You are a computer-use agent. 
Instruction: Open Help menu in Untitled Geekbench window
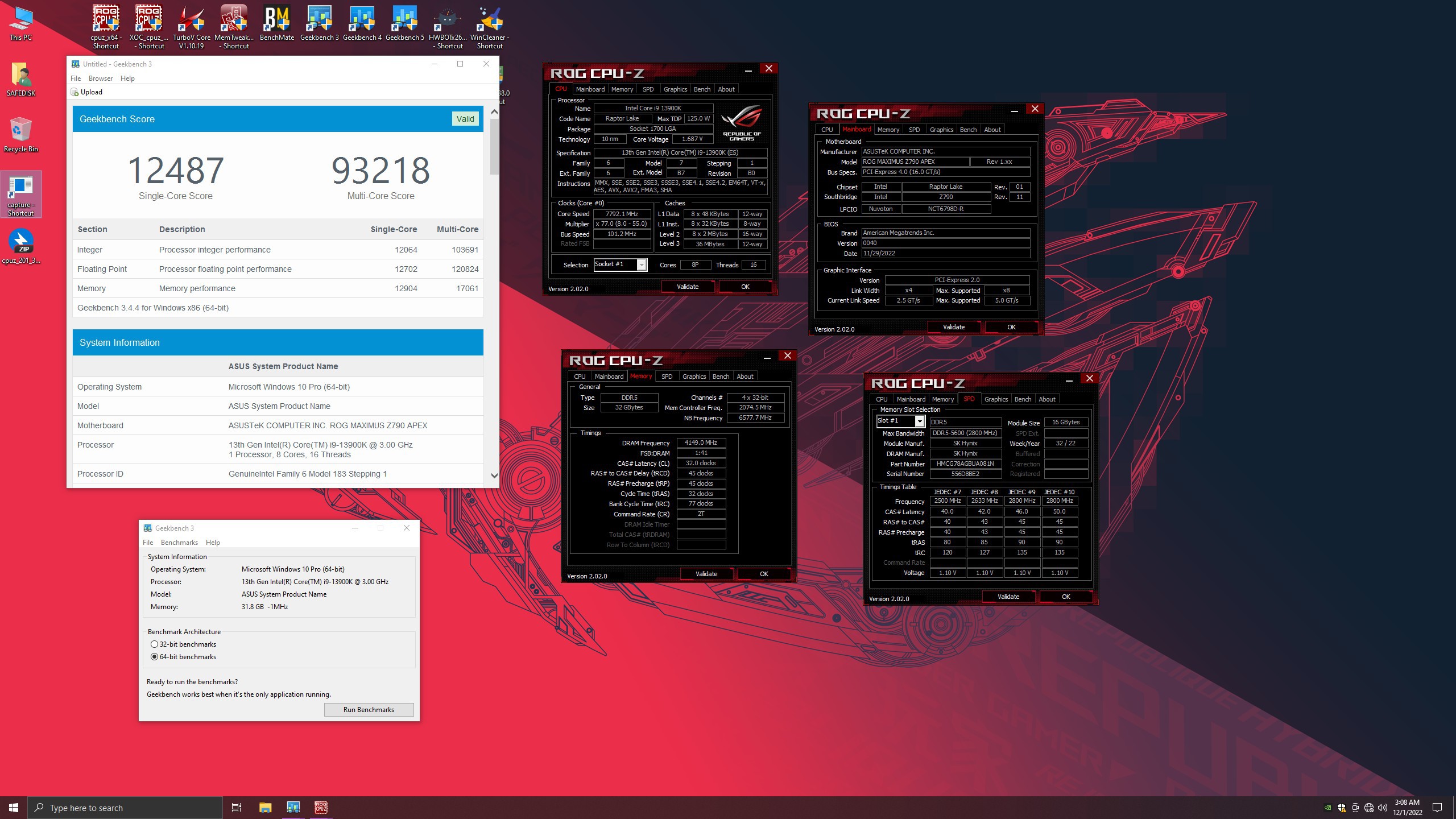pyautogui.click(x=127, y=78)
